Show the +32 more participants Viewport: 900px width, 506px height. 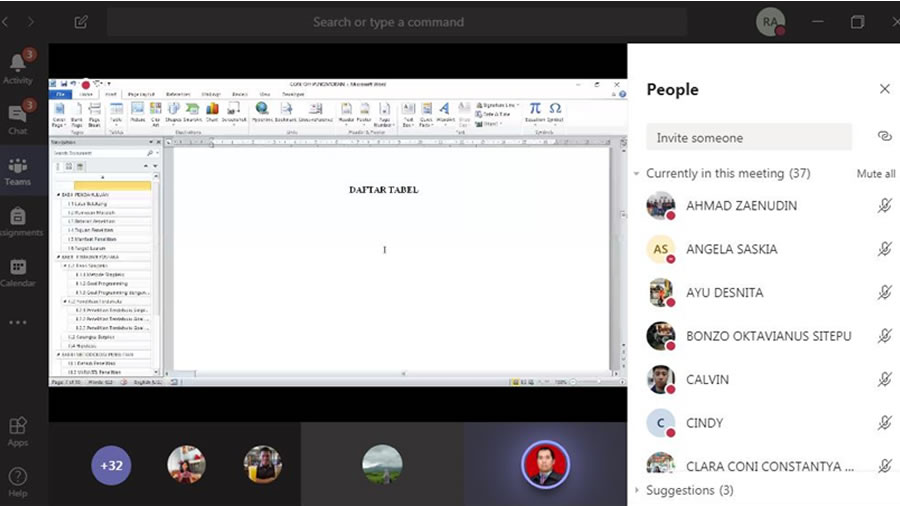[111, 465]
